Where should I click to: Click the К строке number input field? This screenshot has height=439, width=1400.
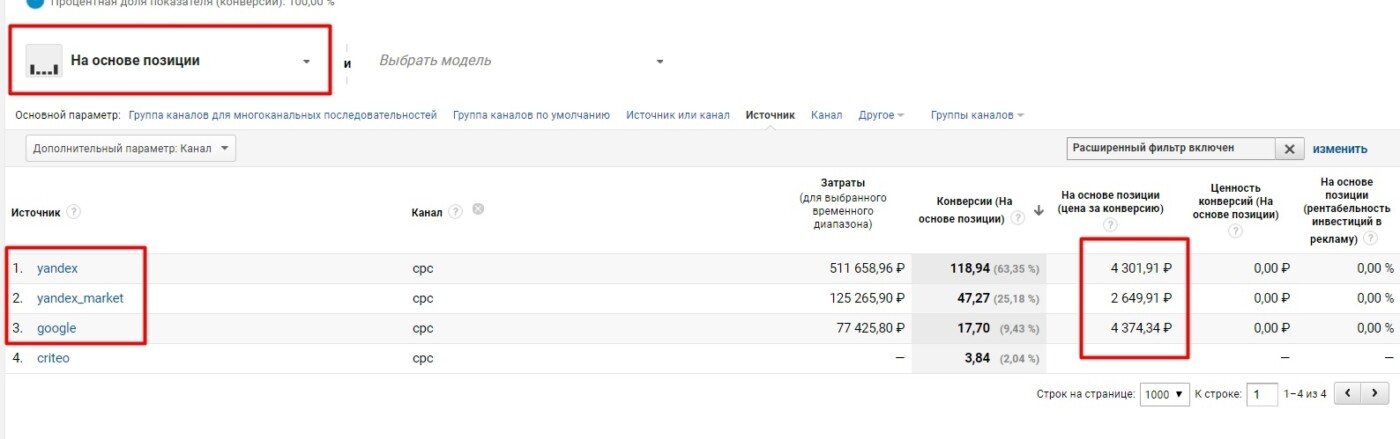coord(1262,394)
